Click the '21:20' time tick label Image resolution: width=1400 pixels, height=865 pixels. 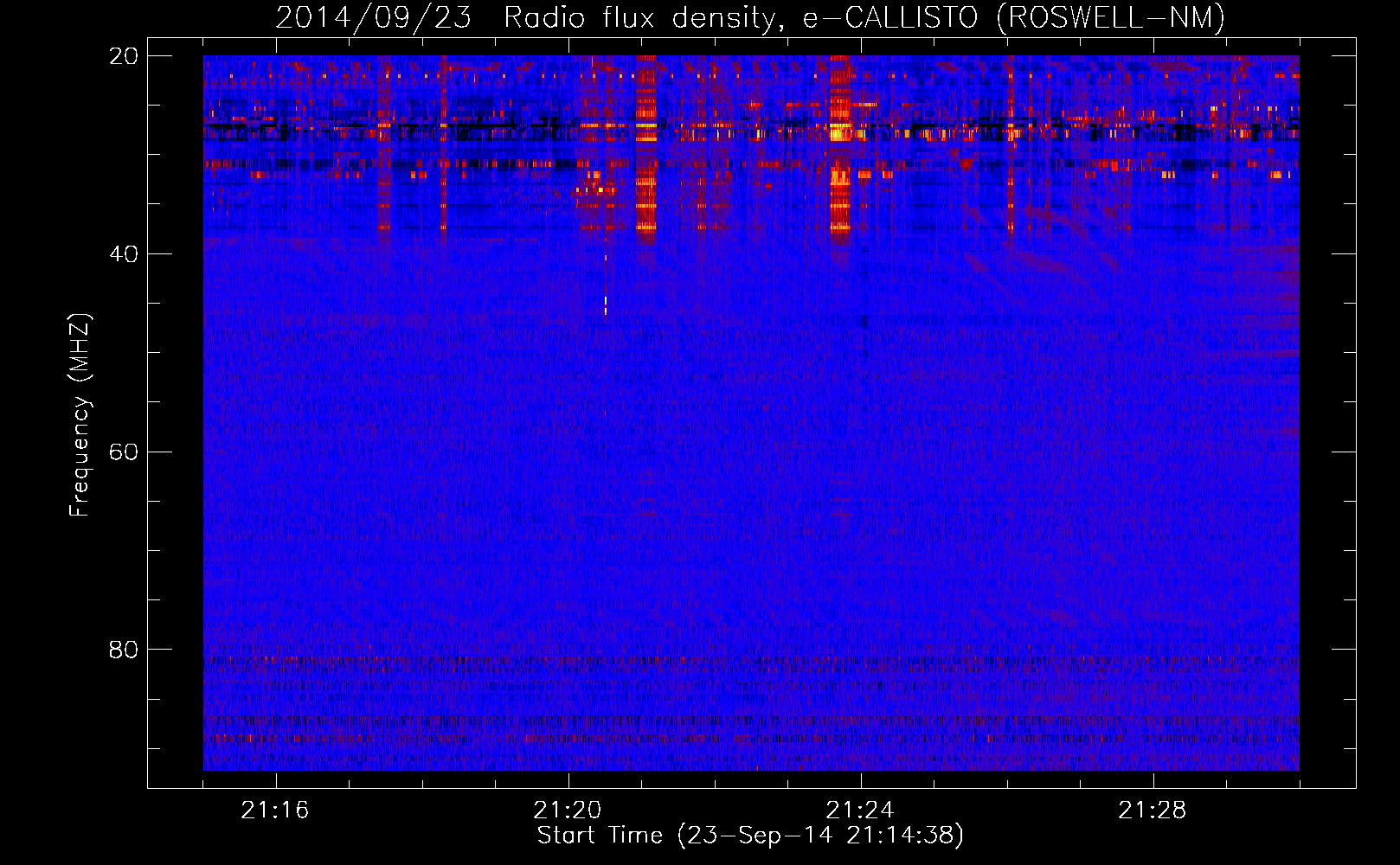[568, 811]
